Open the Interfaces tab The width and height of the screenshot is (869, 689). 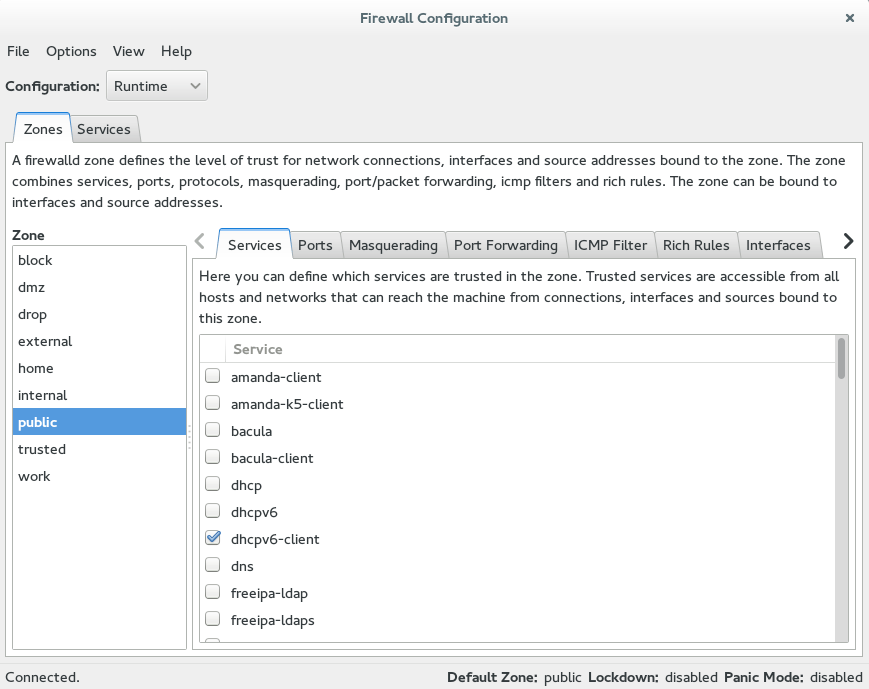pyautogui.click(x=779, y=244)
